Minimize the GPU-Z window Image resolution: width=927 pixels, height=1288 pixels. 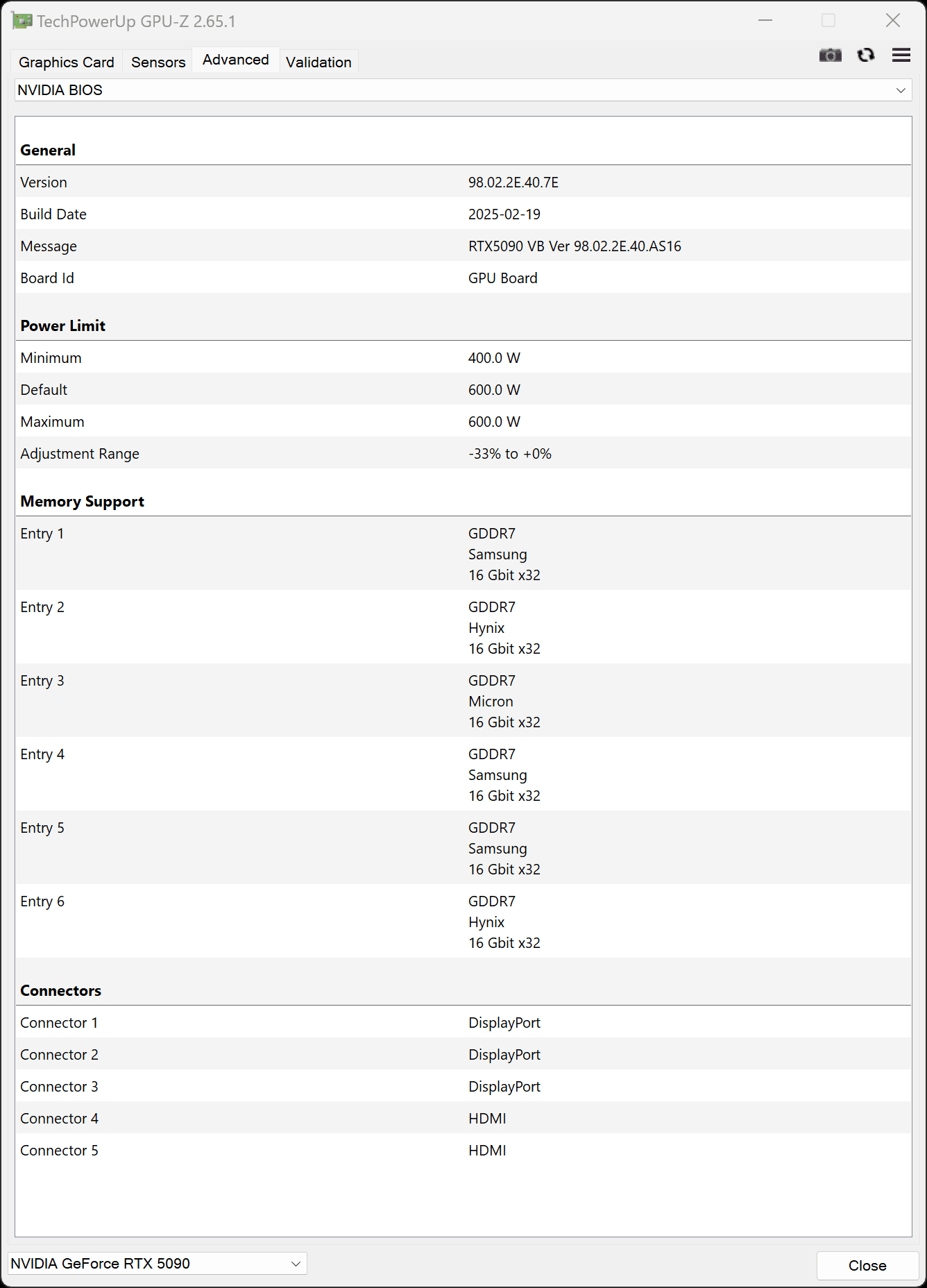[x=765, y=21]
